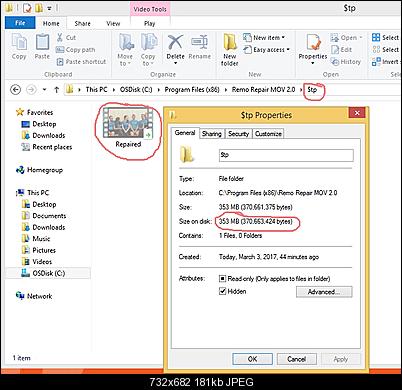Open the Move to dropdown
This screenshot has width=402, height=390.
[x=125, y=50]
